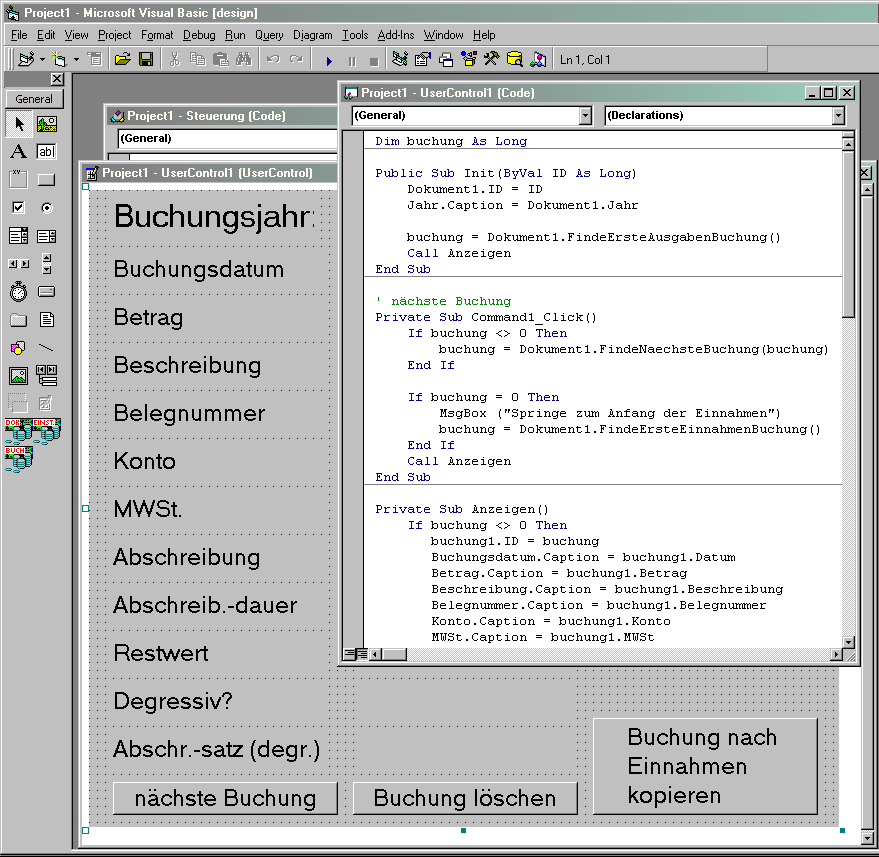Open the Properties Window icon

(423, 59)
